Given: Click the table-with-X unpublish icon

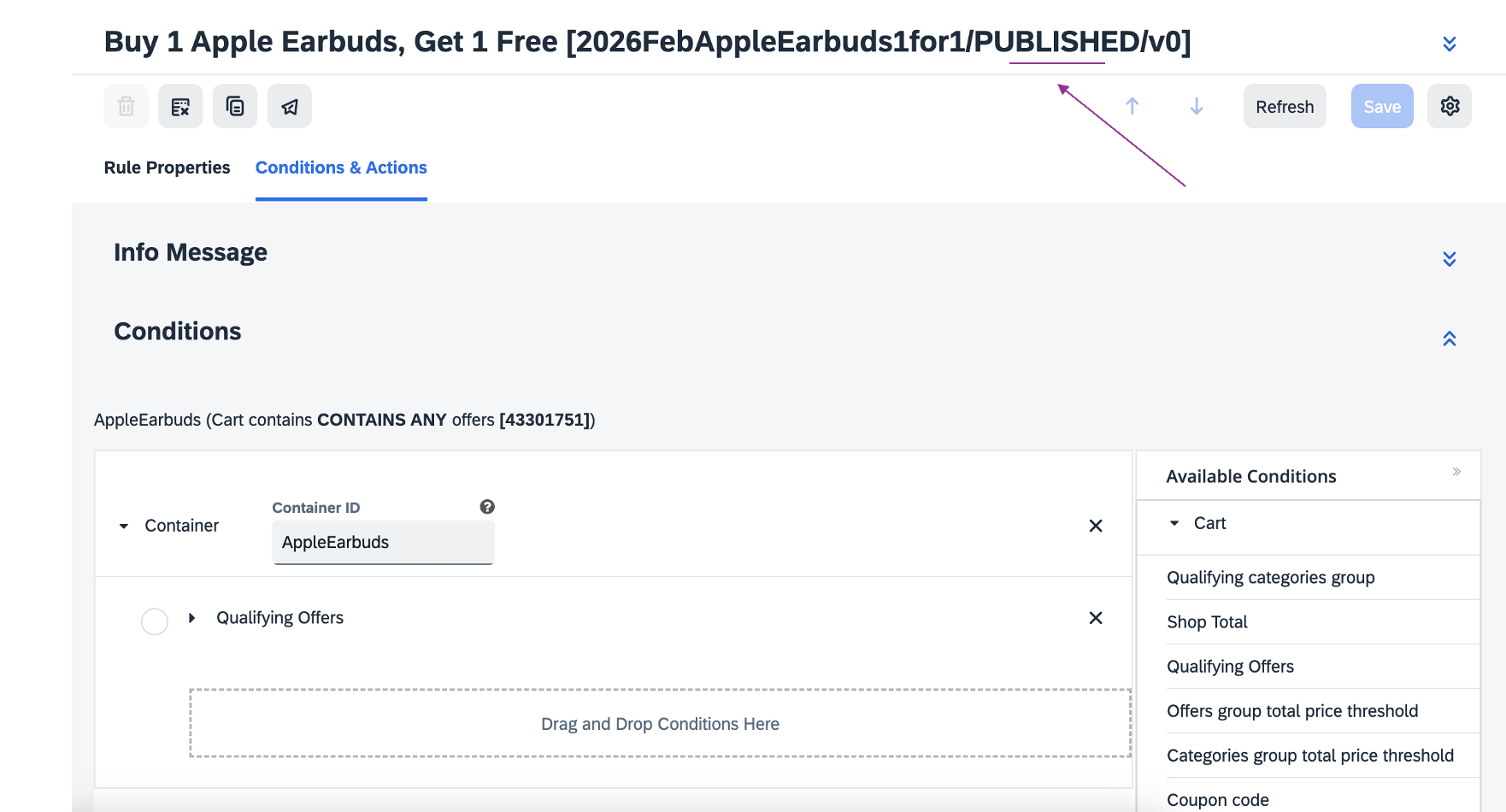Looking at the screenshot, I should point(180,107).
